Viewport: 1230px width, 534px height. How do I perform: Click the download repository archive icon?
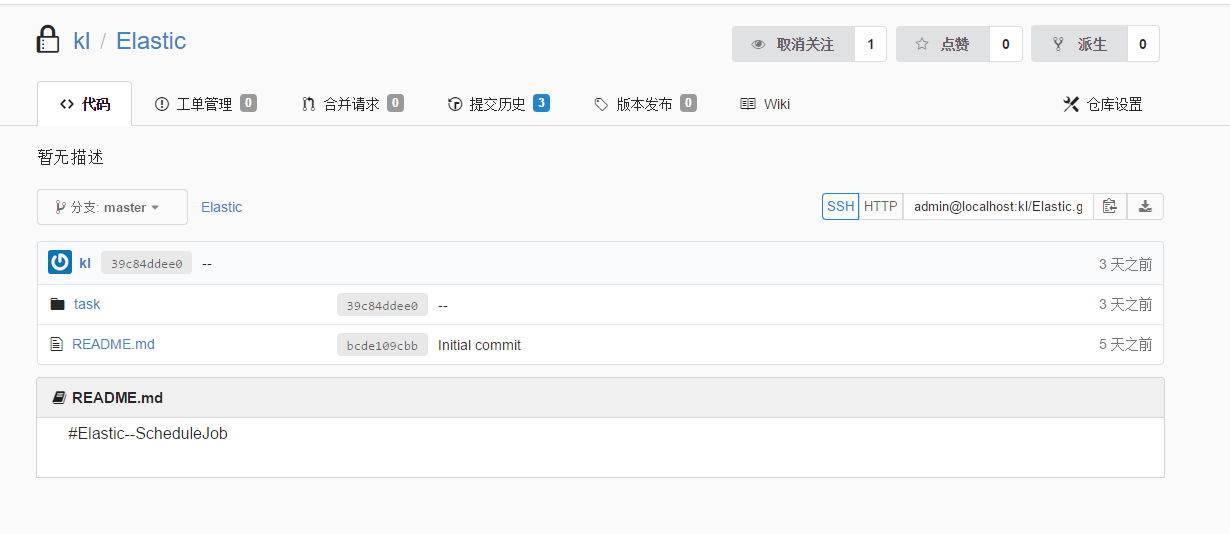click(x=1145, y=207)
